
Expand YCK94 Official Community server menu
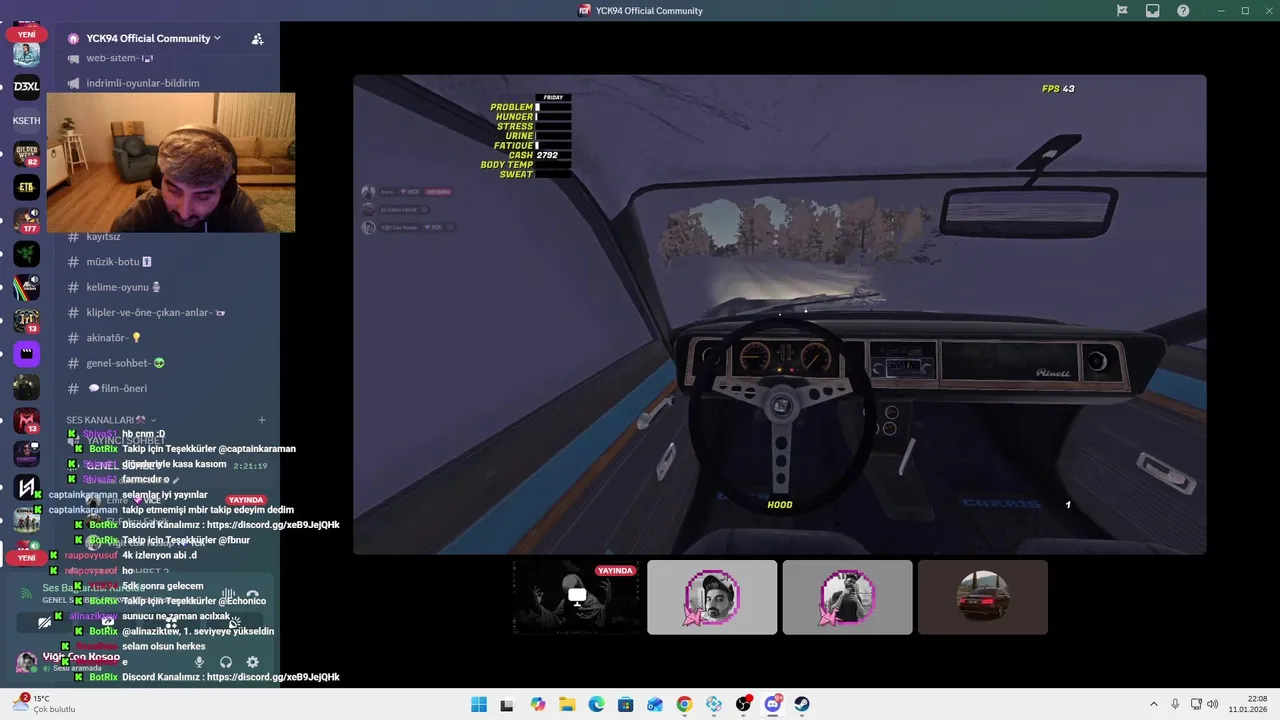point(153,39)
